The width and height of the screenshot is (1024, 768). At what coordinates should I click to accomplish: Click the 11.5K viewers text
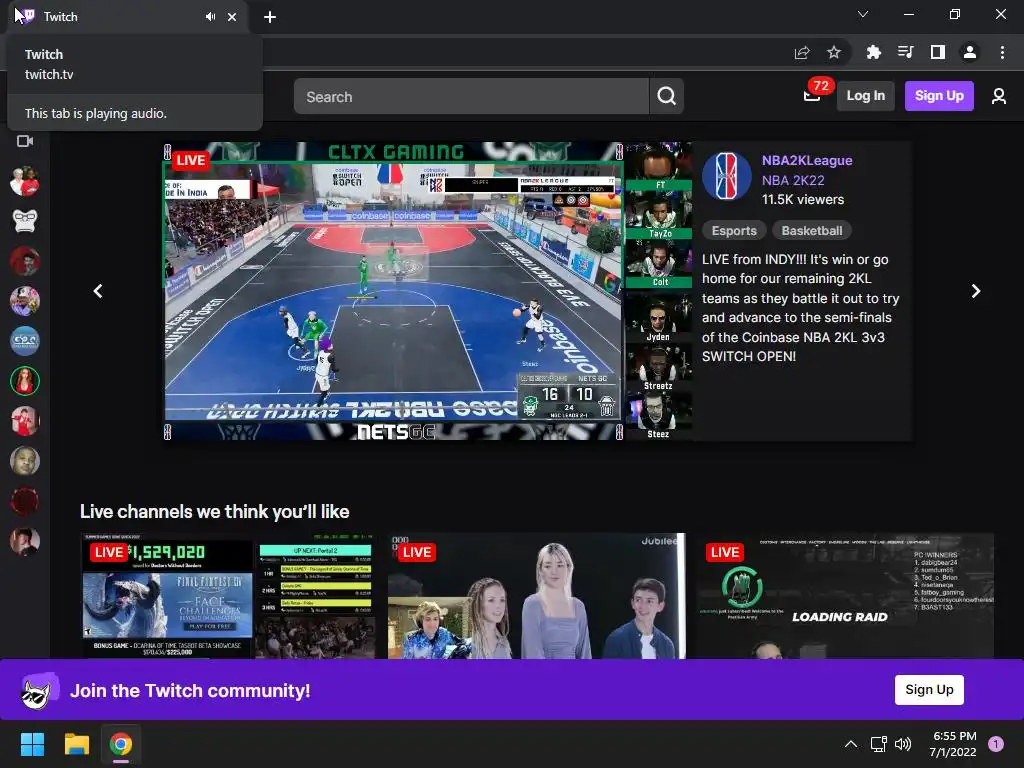[803, 200]
